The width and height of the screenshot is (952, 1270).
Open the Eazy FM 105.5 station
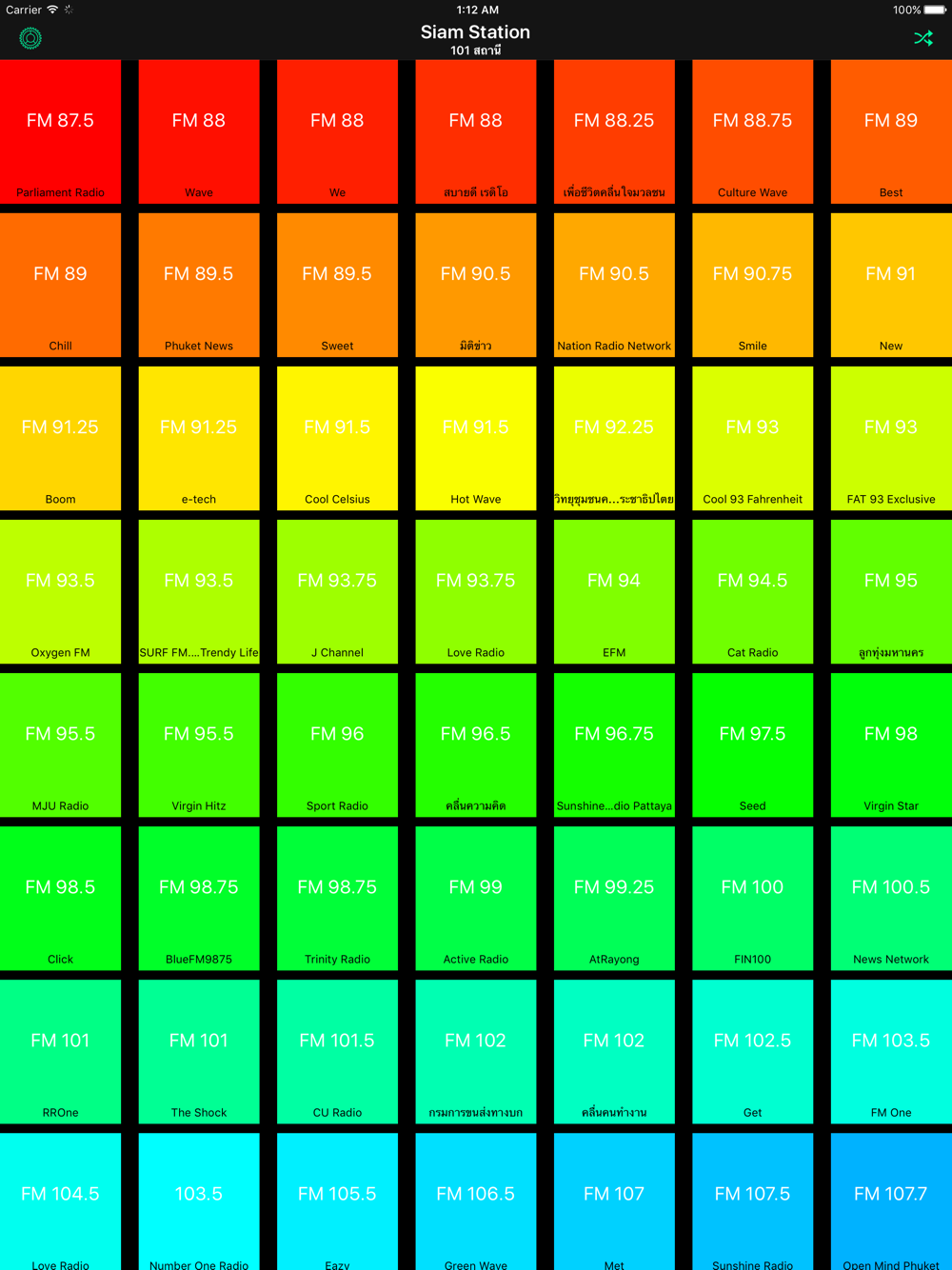point(337,1201)
